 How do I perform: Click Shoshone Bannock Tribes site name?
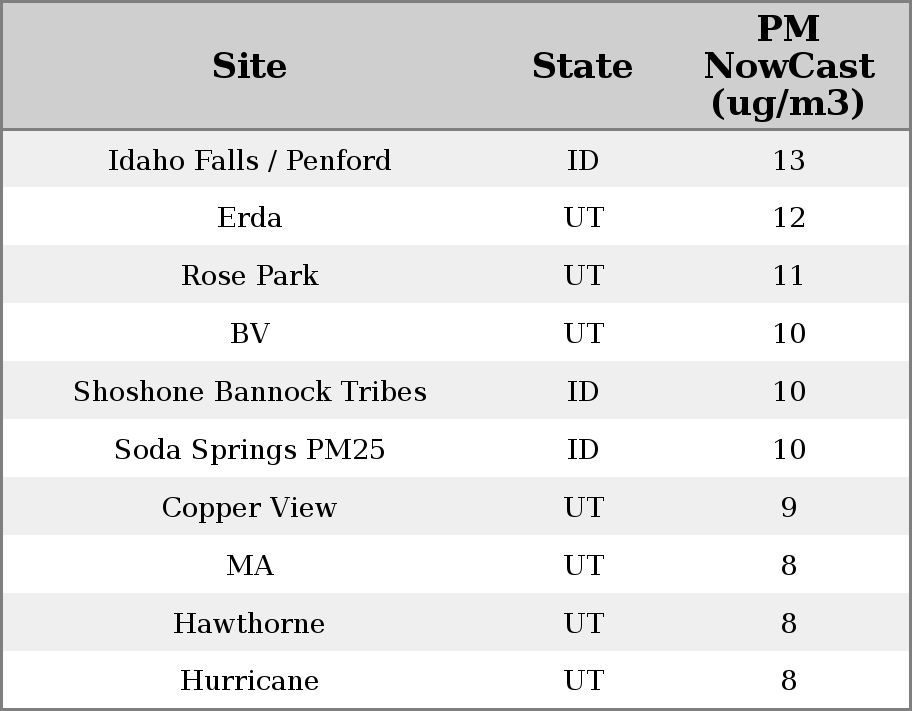pyautogui.click(x=249, y=392)
